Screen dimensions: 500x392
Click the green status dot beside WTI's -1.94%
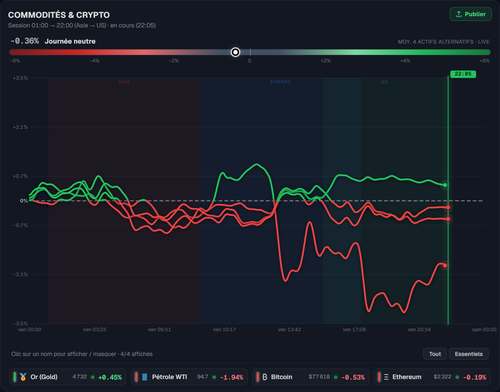point(214,377)
